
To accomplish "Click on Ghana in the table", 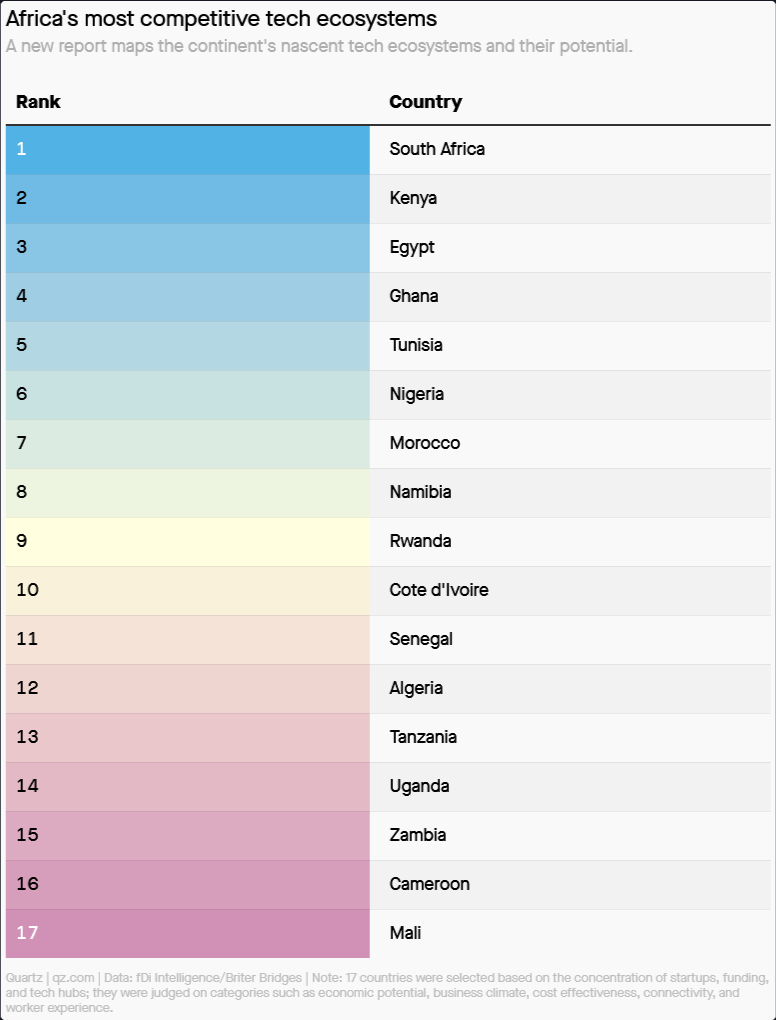I will click(x=414, y=296).
